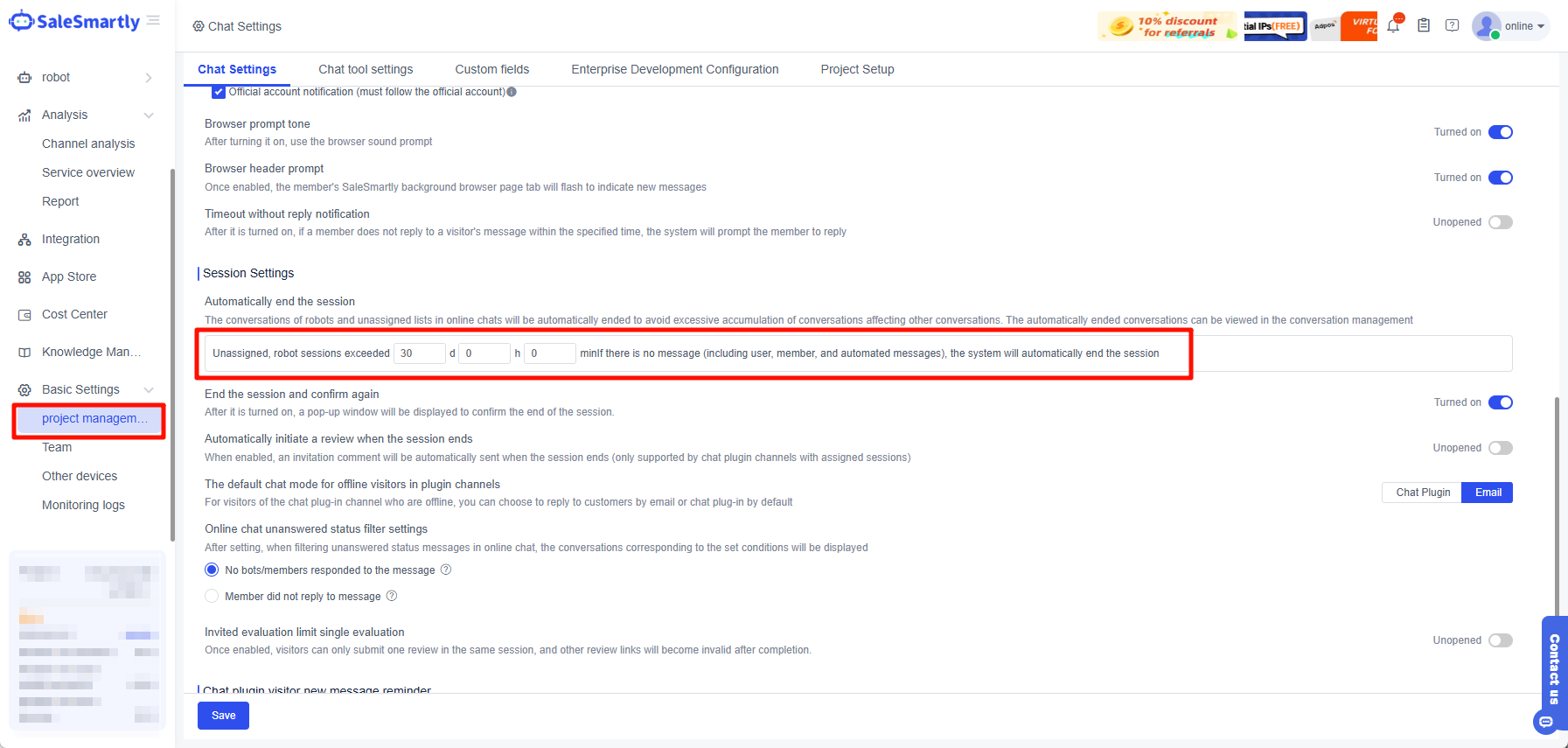Click the SaleSmartly logo
This screenshot has width=1568, height=748.
[74, 22]
